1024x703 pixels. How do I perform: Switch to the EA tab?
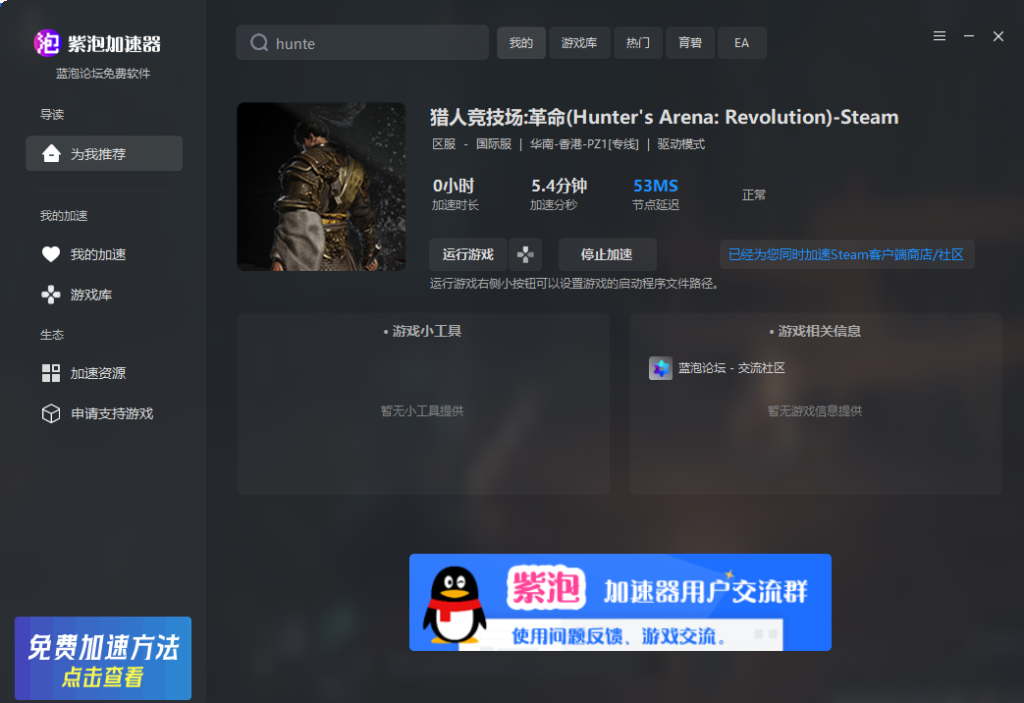coord(742,43)
